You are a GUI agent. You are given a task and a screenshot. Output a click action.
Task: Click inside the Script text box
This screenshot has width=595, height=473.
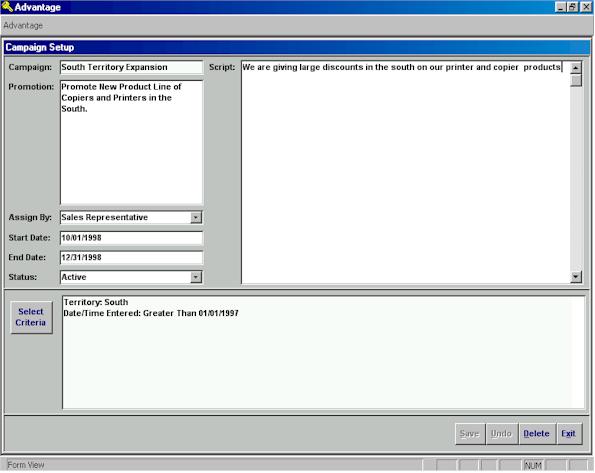click(x=405, y=172)
